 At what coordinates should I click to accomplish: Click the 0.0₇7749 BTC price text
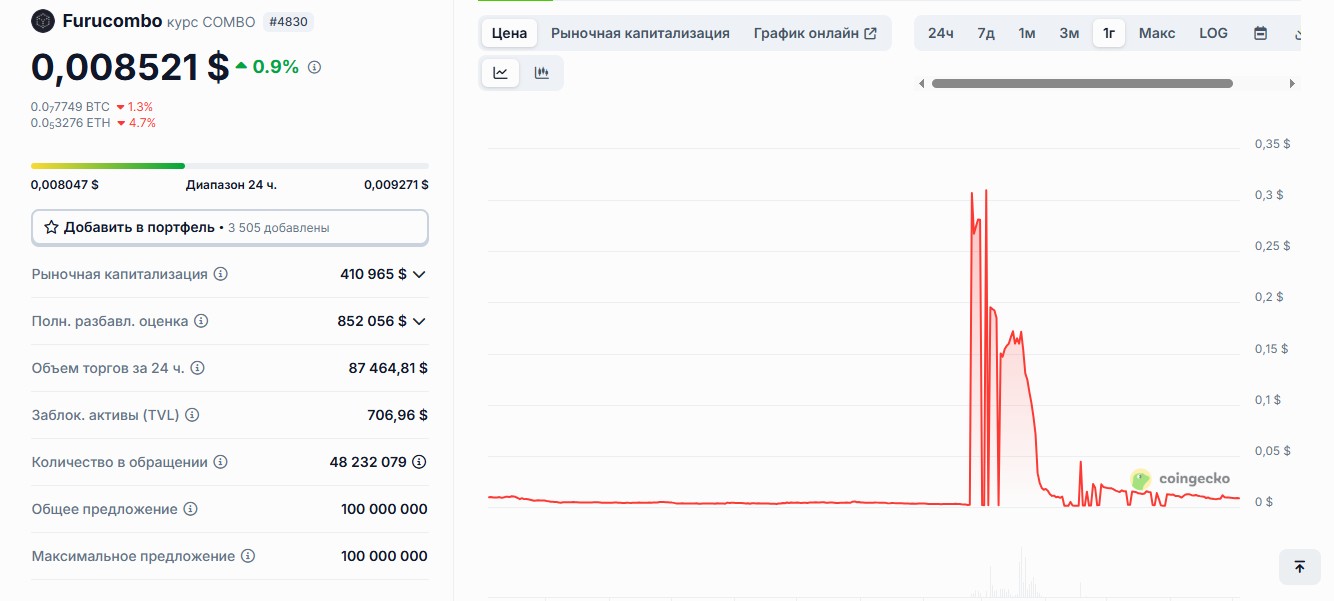pos(70,107)
